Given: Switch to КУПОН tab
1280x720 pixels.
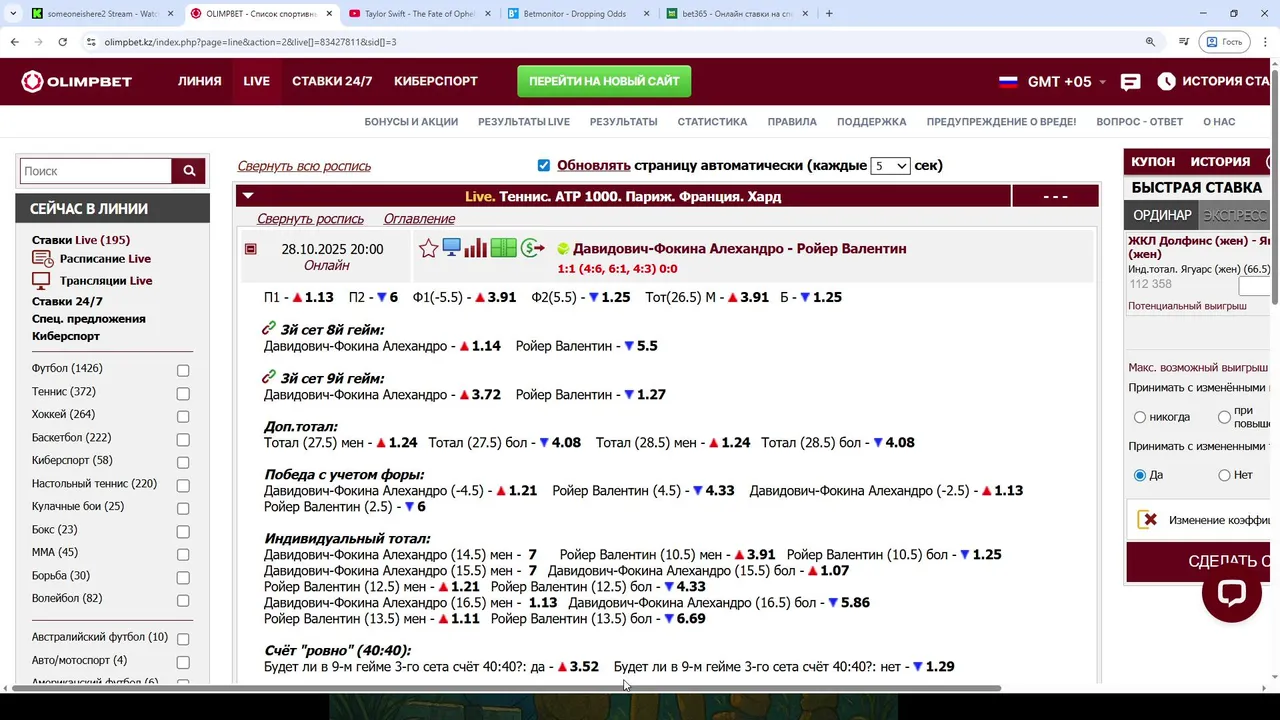Looking at the screenshot, I should (x=1153, y=161).
